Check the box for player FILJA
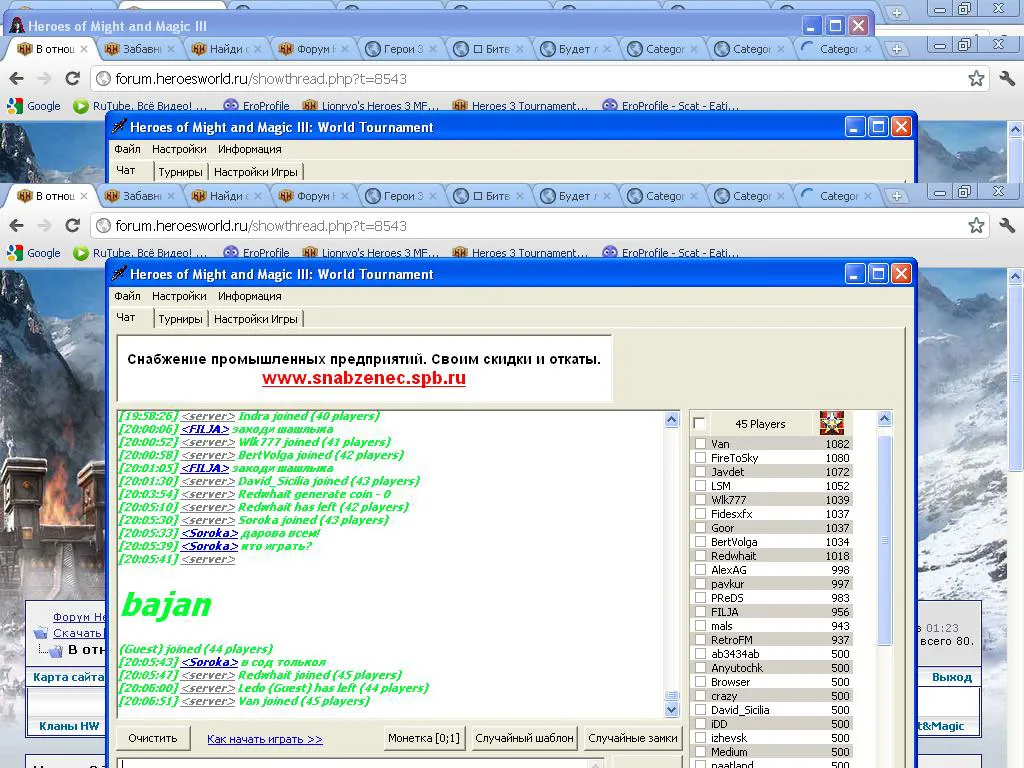The image size is (1024, 768). 700,612
